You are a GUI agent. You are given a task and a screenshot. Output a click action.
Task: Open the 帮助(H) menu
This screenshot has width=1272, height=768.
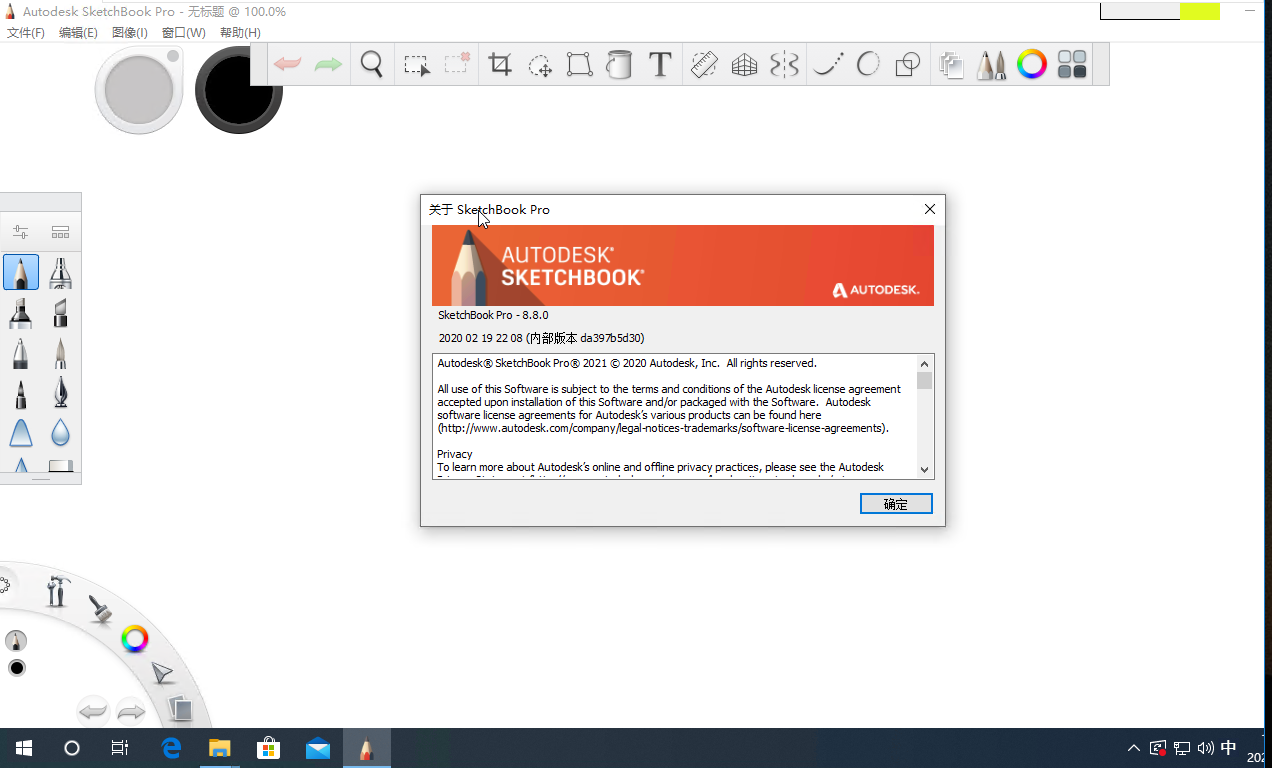(240, 33)
